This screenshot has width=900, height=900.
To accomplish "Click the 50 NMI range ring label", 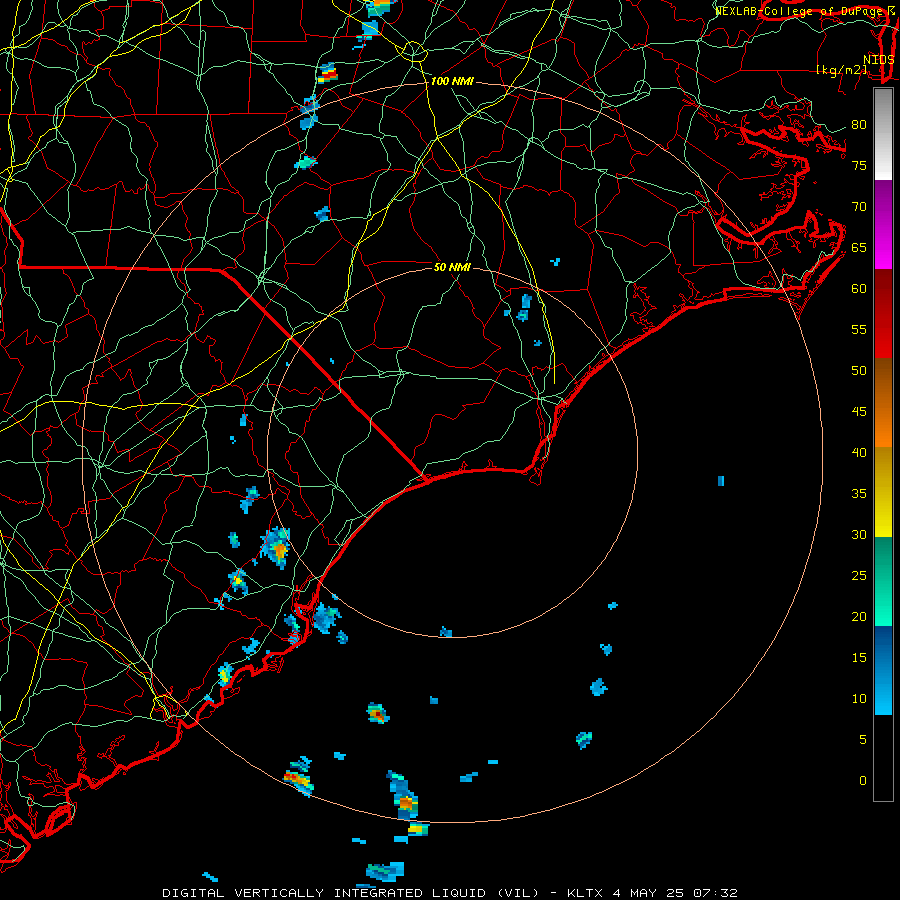I will (452, 267).
